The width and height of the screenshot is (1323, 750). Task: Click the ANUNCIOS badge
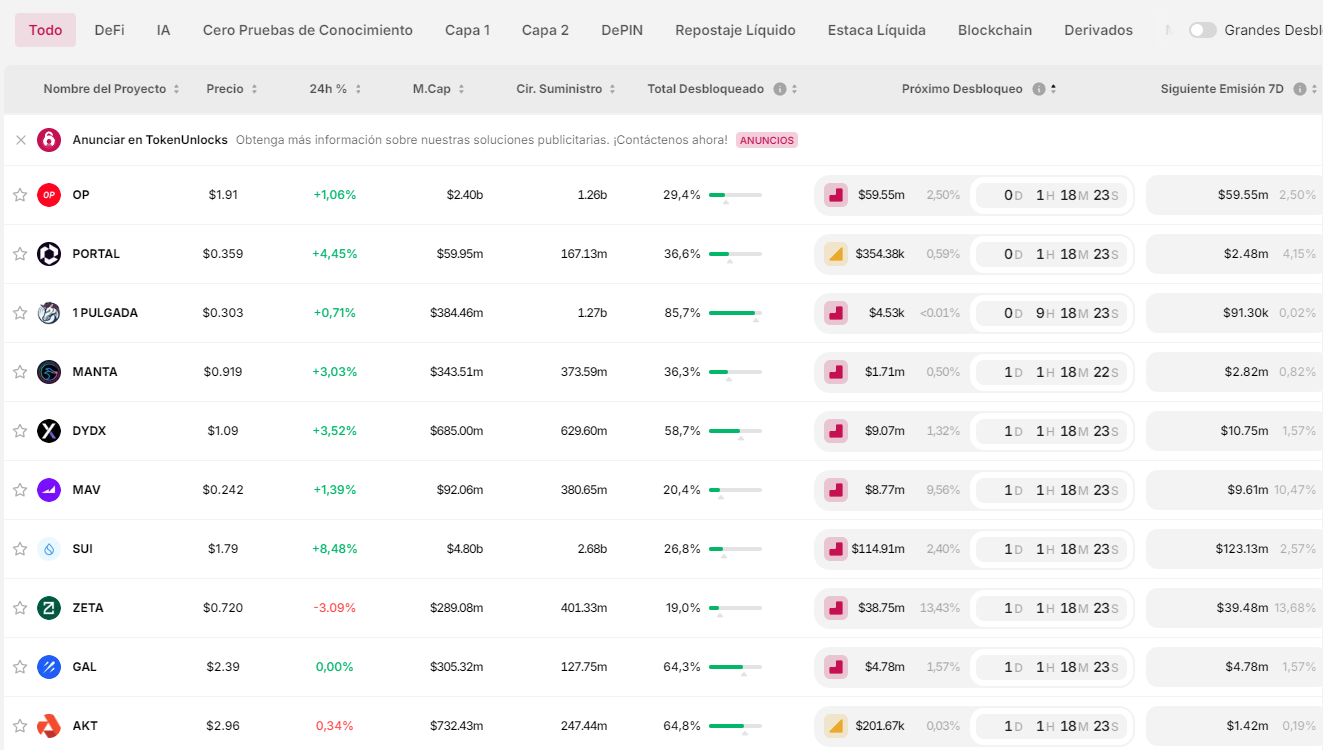[767, 140]
